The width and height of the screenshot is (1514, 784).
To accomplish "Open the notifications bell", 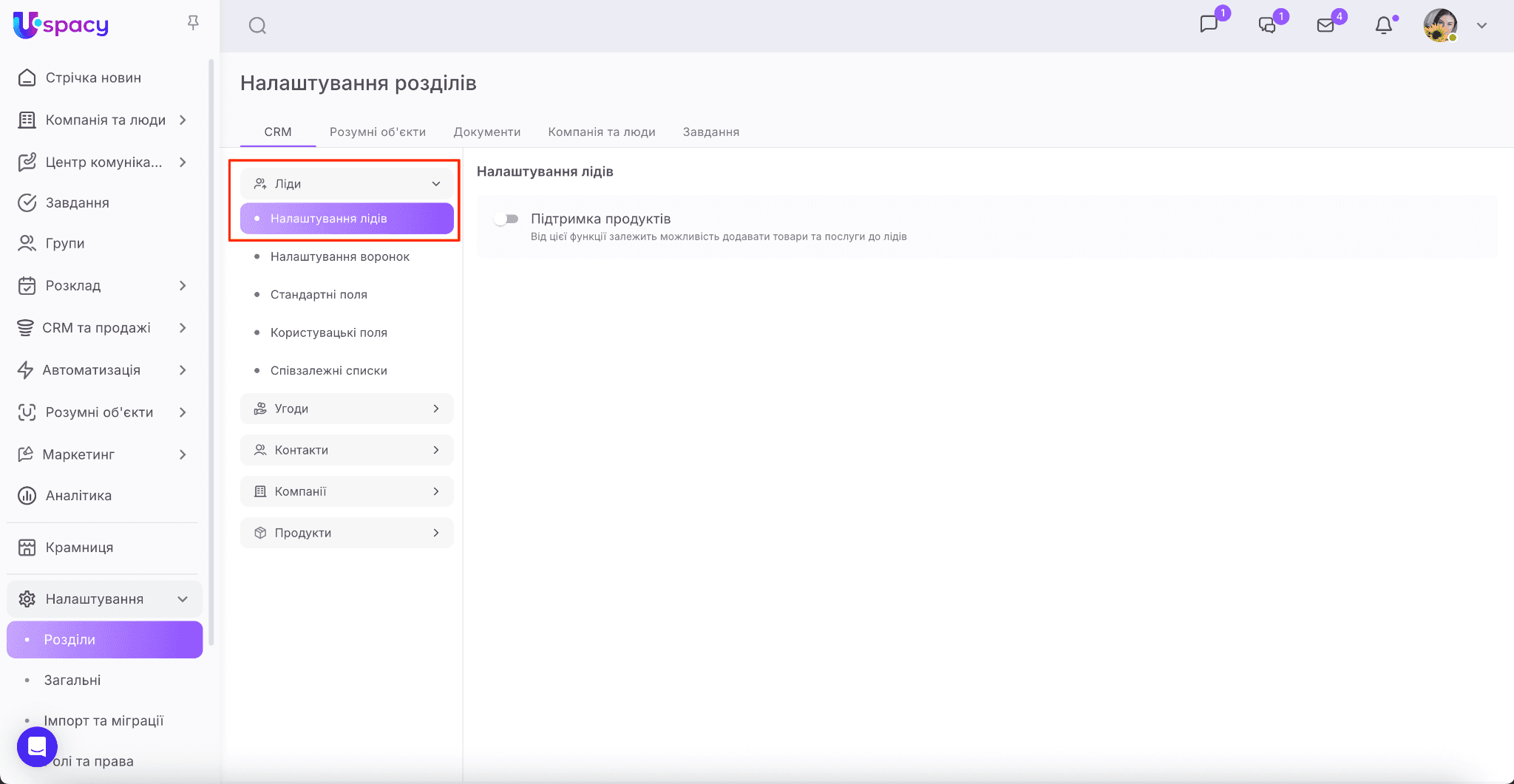I will (x=1383, y=26).
